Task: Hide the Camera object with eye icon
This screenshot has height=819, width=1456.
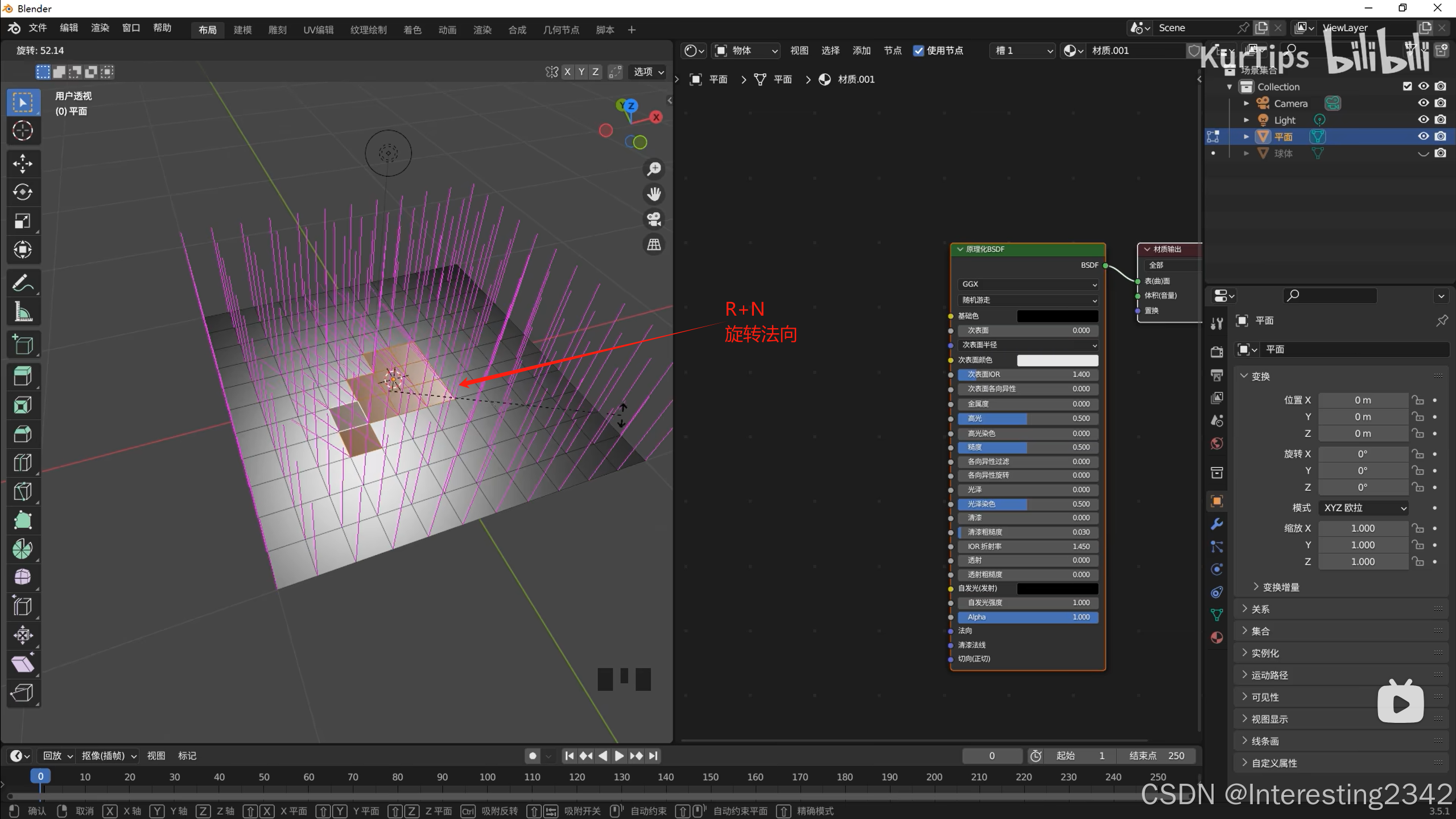Action: (1423, 103)
